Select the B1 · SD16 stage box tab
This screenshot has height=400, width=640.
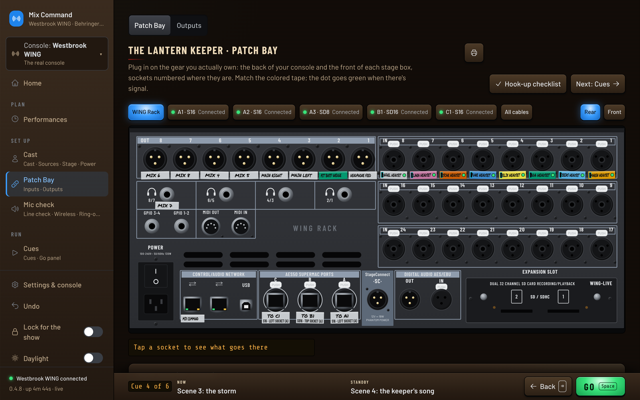[x=399, y=112]
